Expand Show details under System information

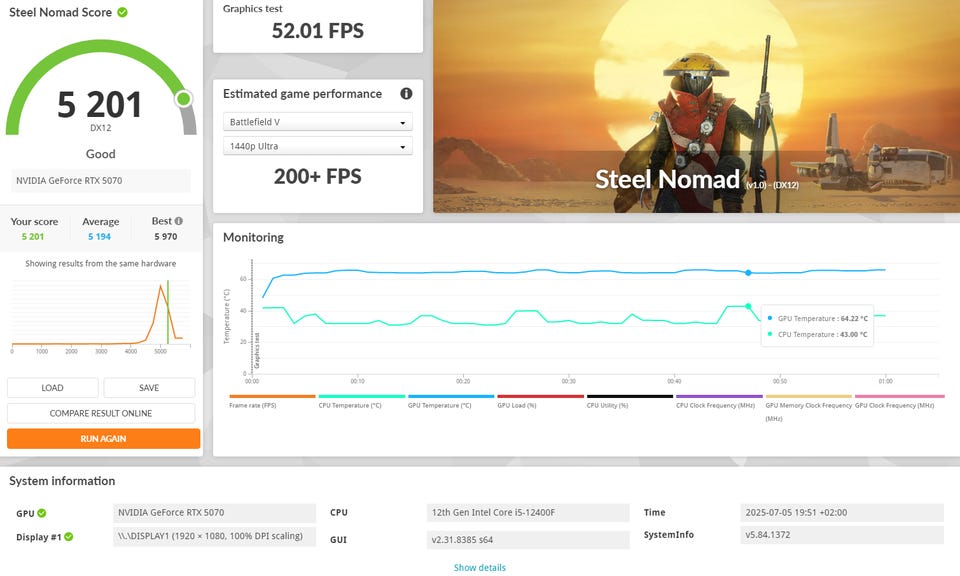pos(479,567)
